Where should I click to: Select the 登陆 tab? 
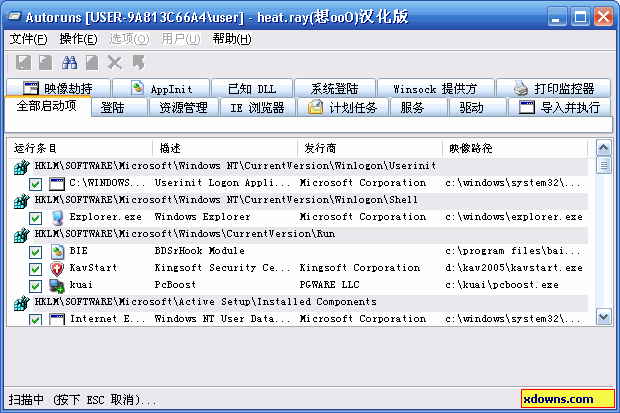tap(119, 107)
